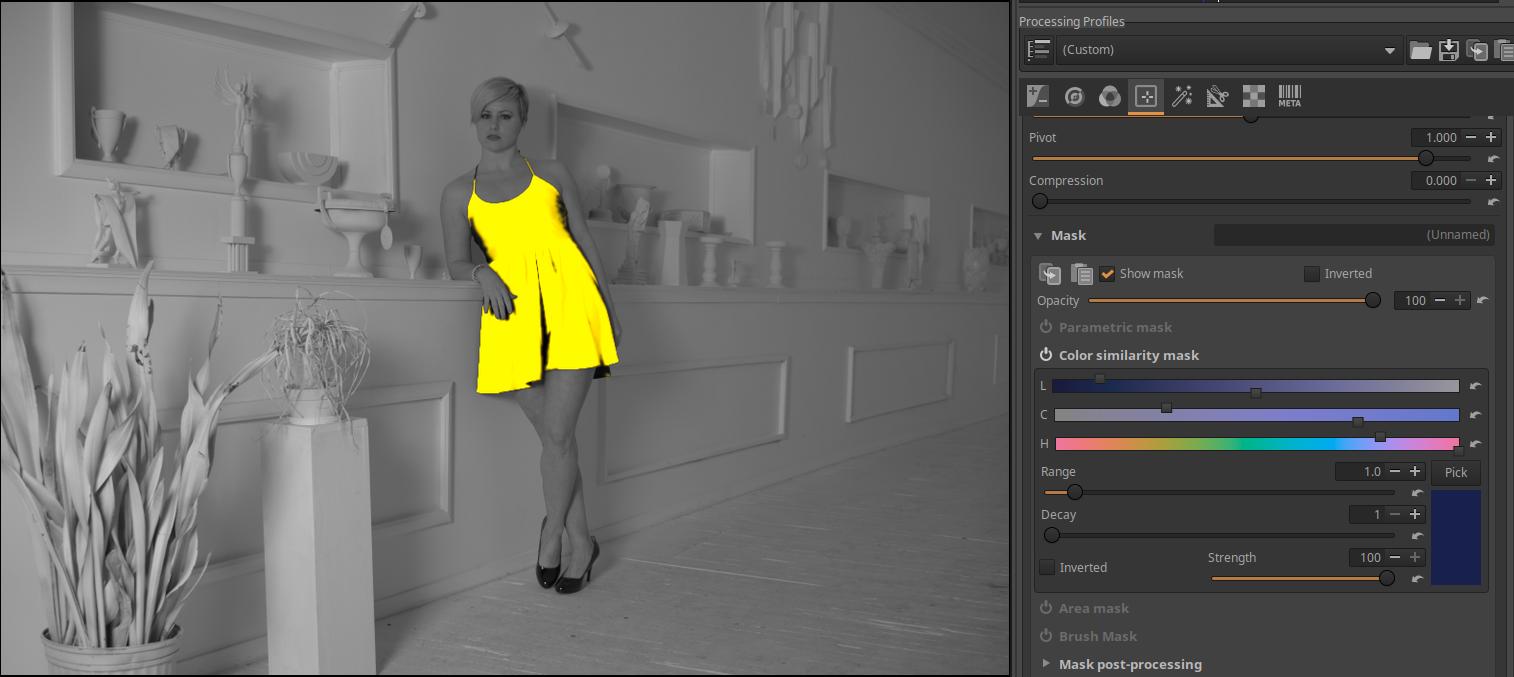This screenshot has width=1514, height=677.
Task: Toggle the profile fill mode icon beside (Custom)
Action: tap(1039, 51)
